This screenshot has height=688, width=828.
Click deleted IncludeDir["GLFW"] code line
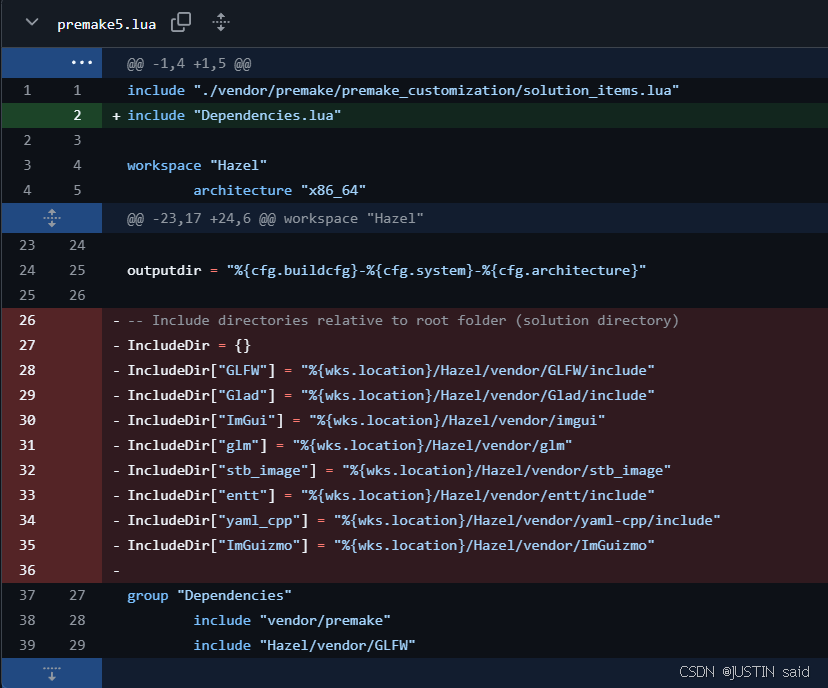click(x=390, y=370)
